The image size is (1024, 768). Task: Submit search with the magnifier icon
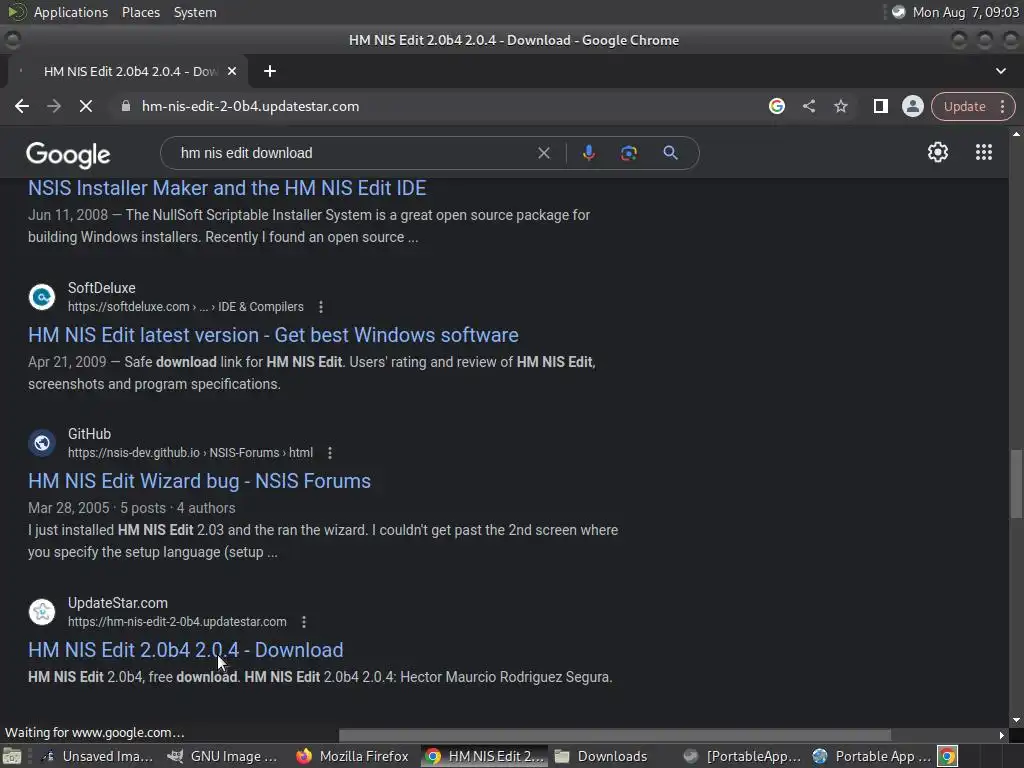[x=670, y=153]
